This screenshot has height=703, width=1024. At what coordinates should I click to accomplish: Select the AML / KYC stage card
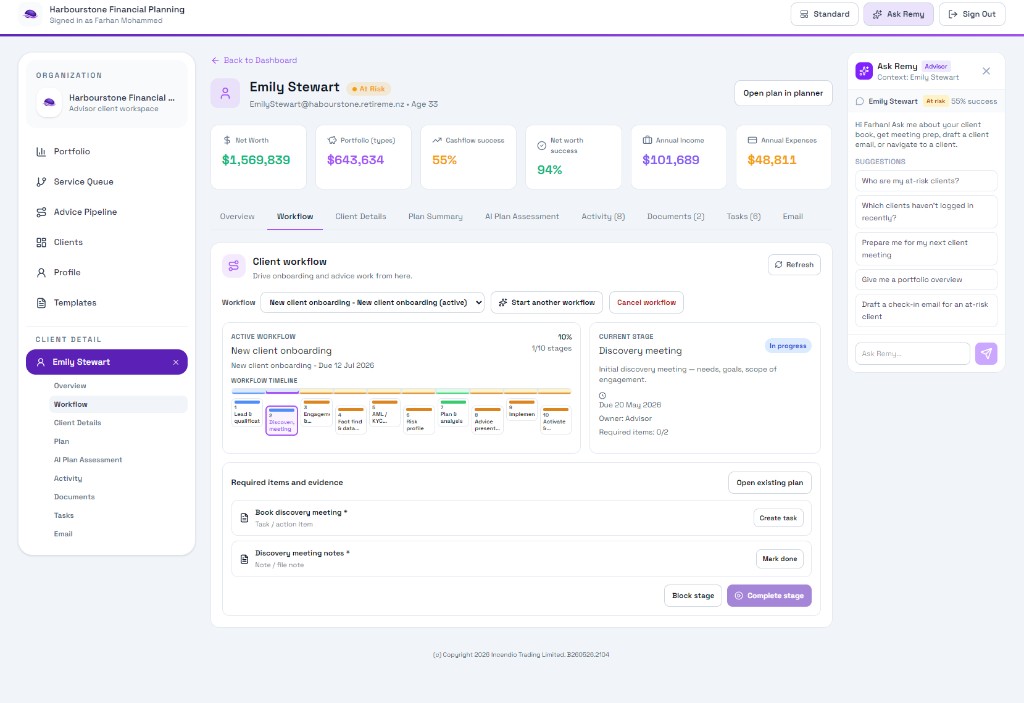(x=384, y=414)
